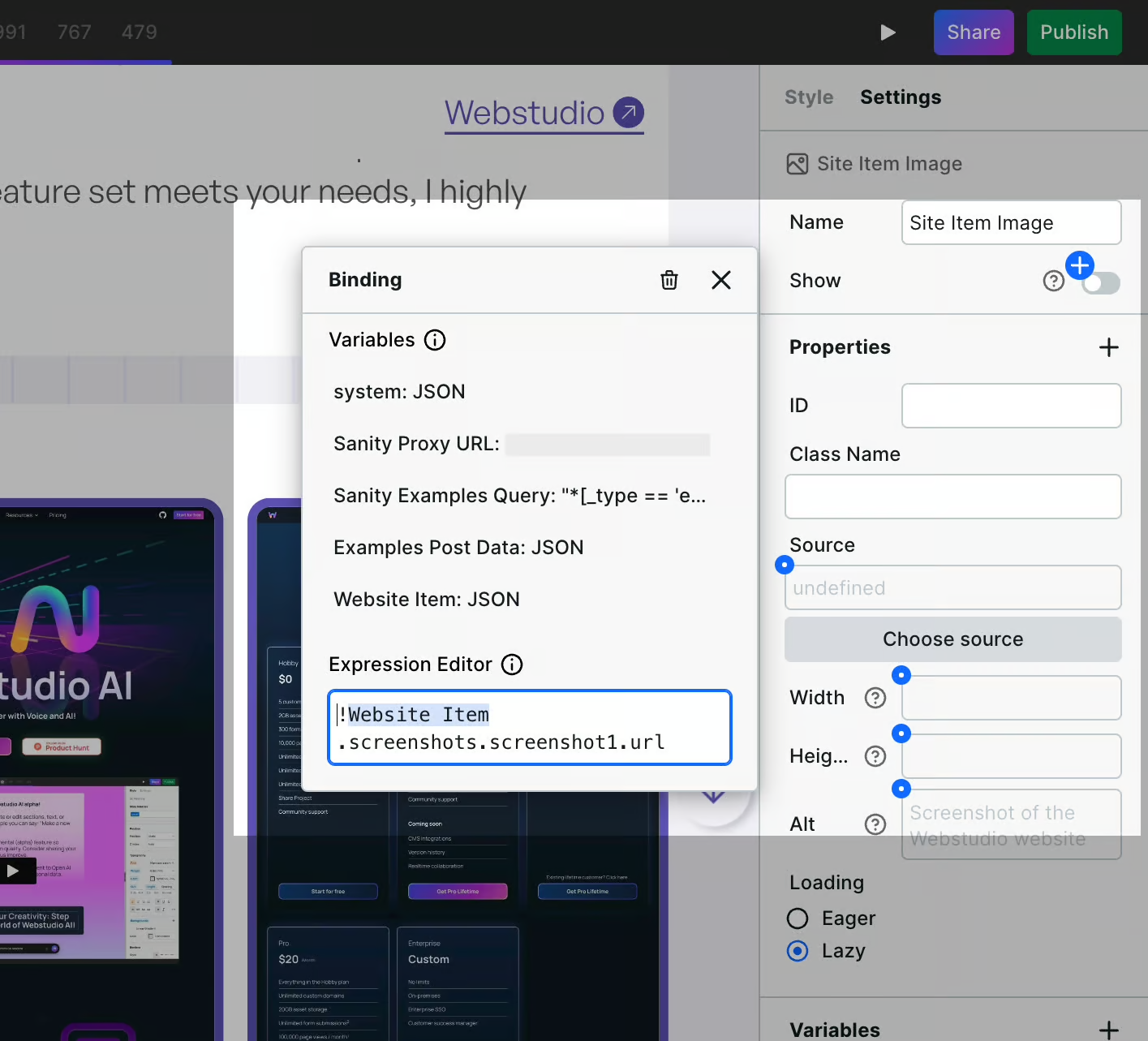Viewport: 1148px width, 1041px height.
Task: Add a variable with the Variables plus icon
Action: pyautogui.click(x=1109, y=1028)
